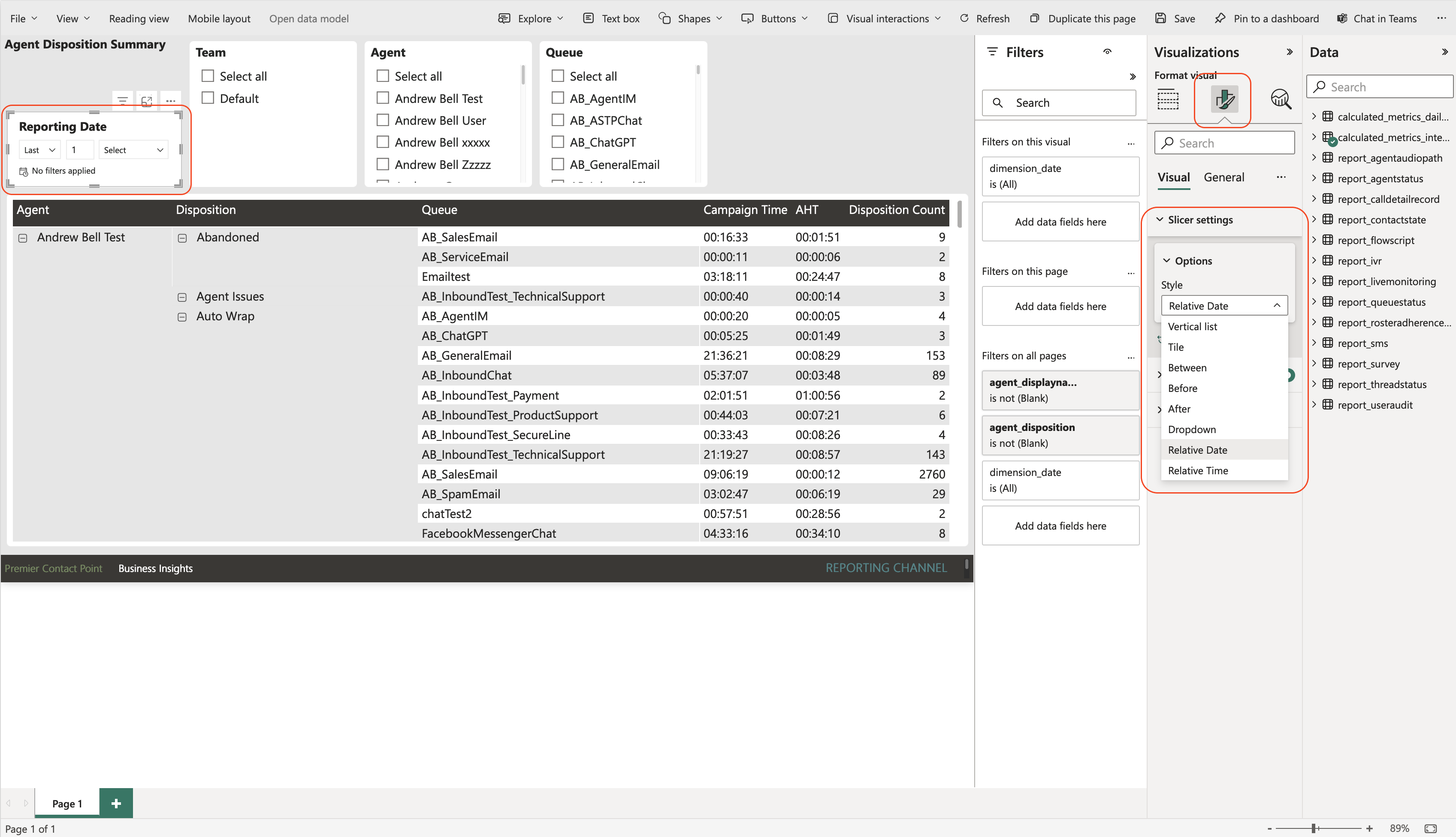Open the View menu
The image size is (1456, 837).
pos(73,18)
